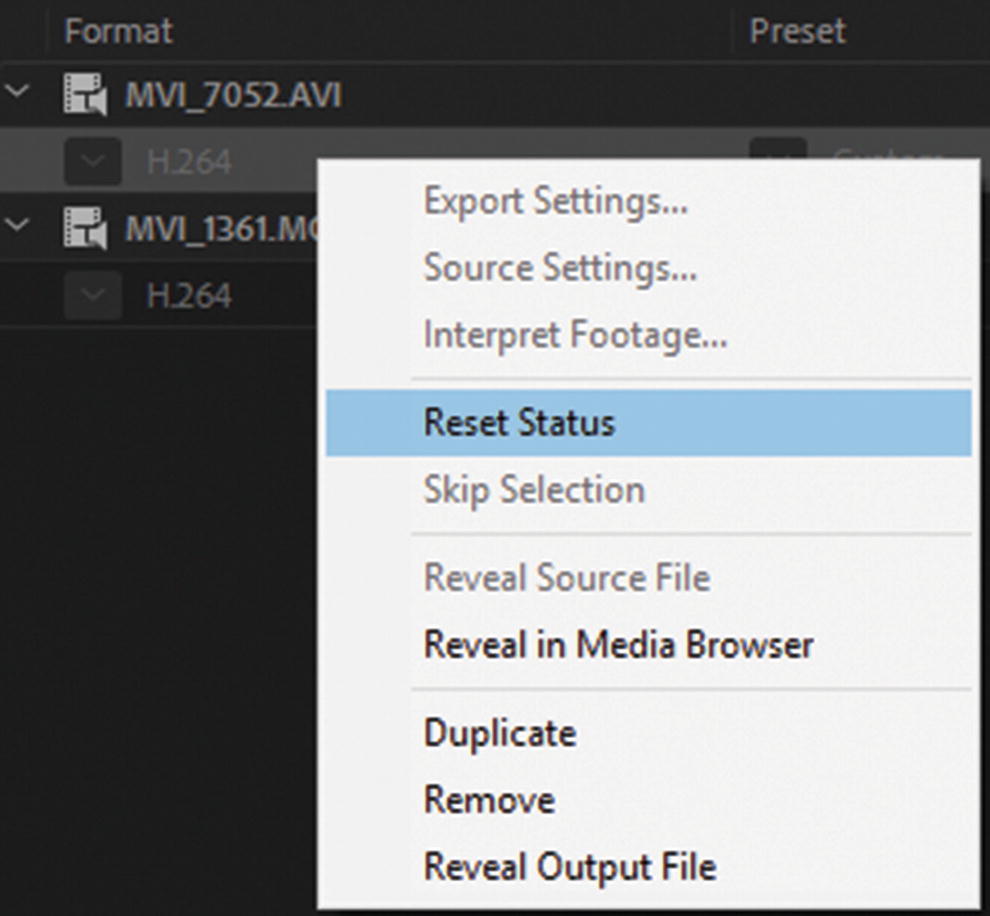Choose Reveal in Media Browser
The height and width of the screenshot is (916, 990).
tap(618, 644)
